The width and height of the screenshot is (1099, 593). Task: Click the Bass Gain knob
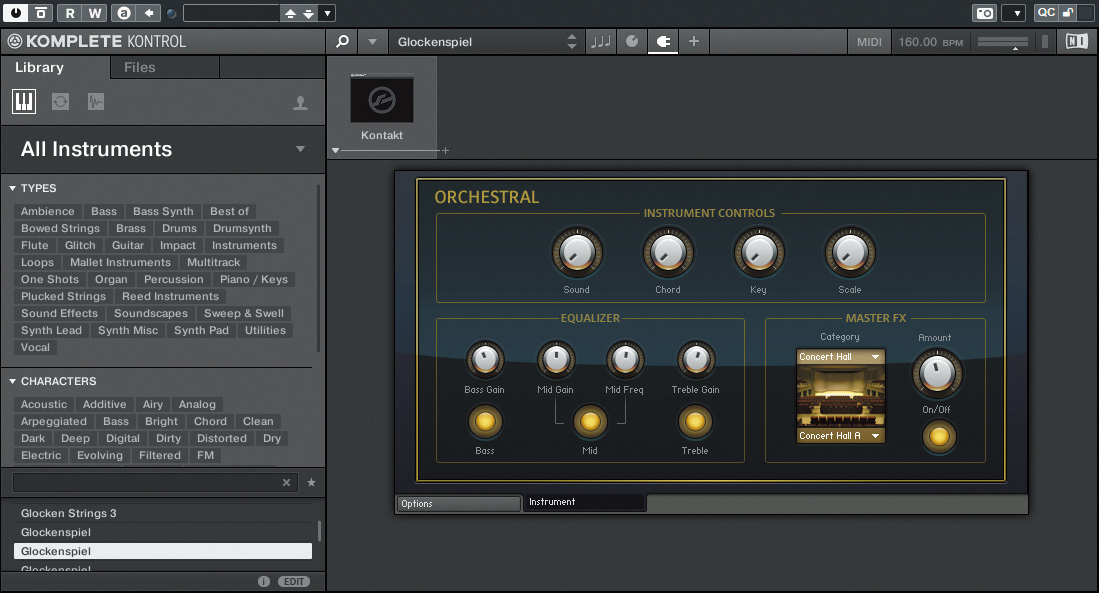point(485,360)
